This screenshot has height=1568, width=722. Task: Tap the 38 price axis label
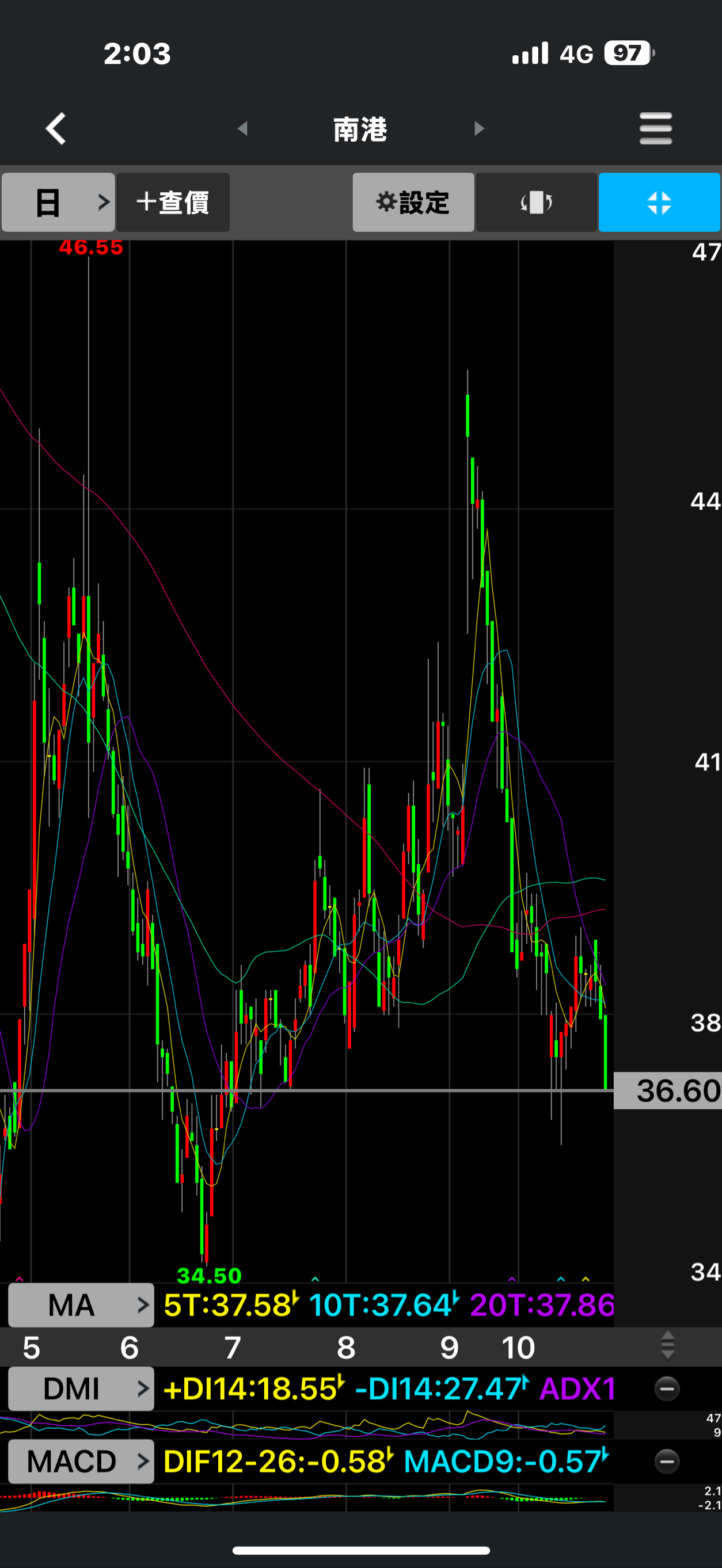tap(705, 1023)
